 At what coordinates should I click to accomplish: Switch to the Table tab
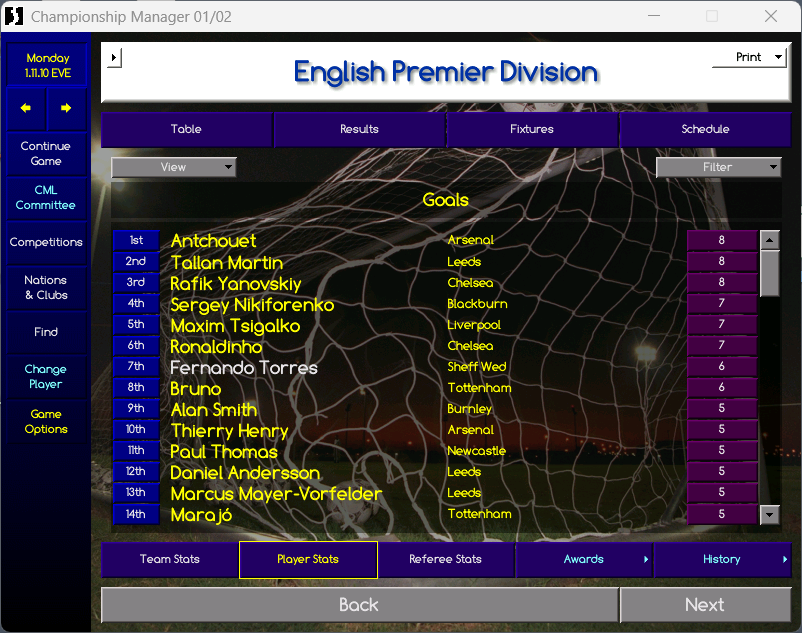(187, 129)
